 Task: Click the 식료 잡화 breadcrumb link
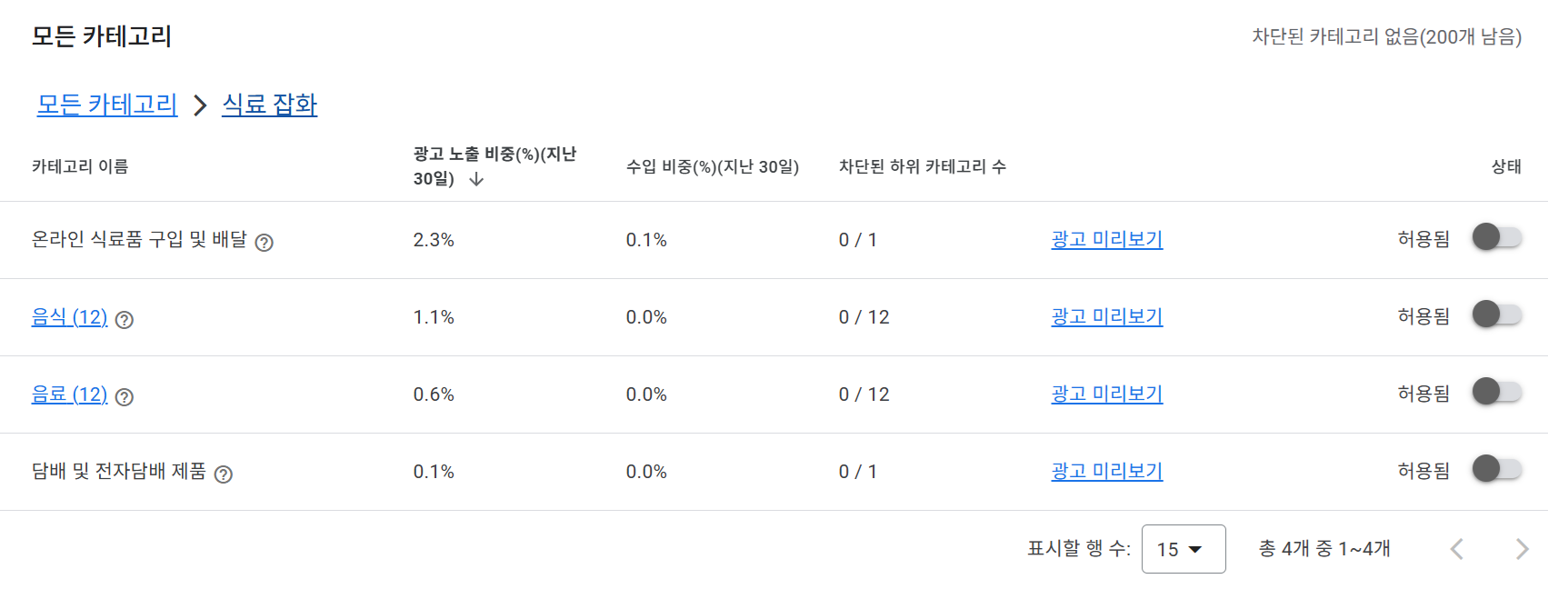[268, 105]
